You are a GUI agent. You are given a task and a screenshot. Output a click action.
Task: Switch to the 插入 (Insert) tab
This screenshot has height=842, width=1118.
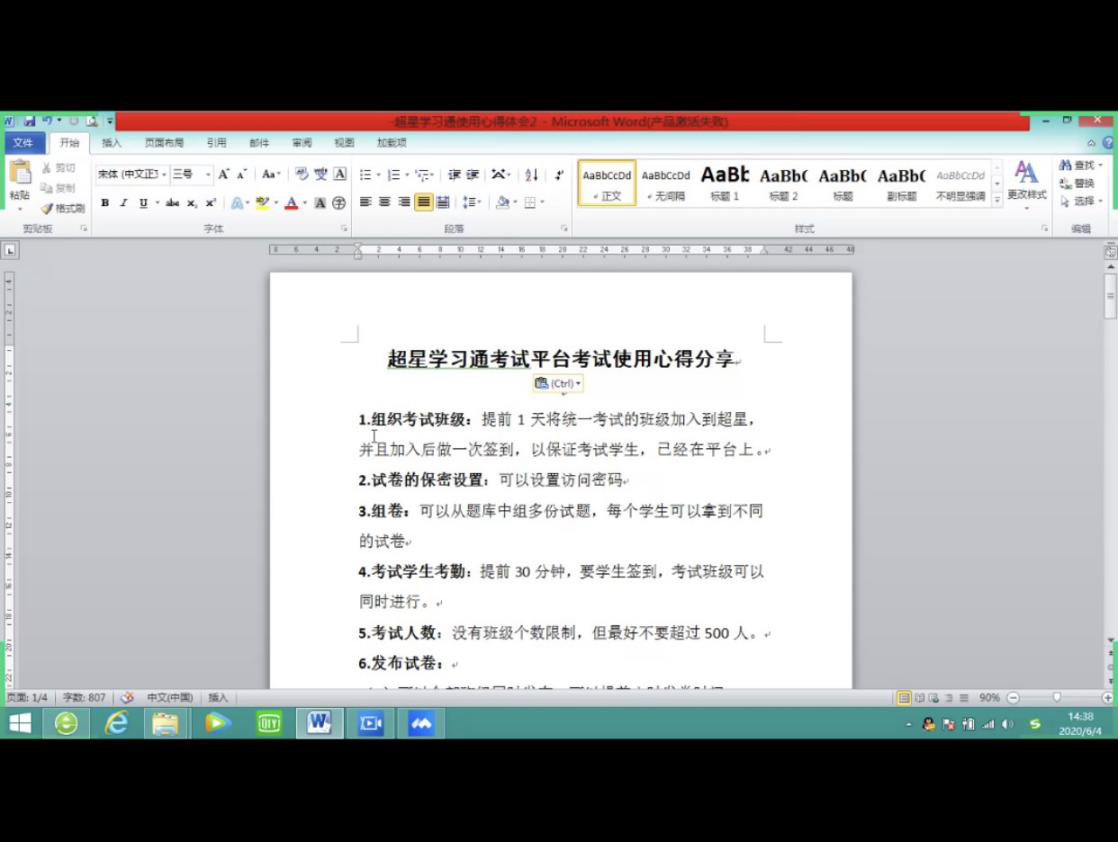tap(111, 143)
